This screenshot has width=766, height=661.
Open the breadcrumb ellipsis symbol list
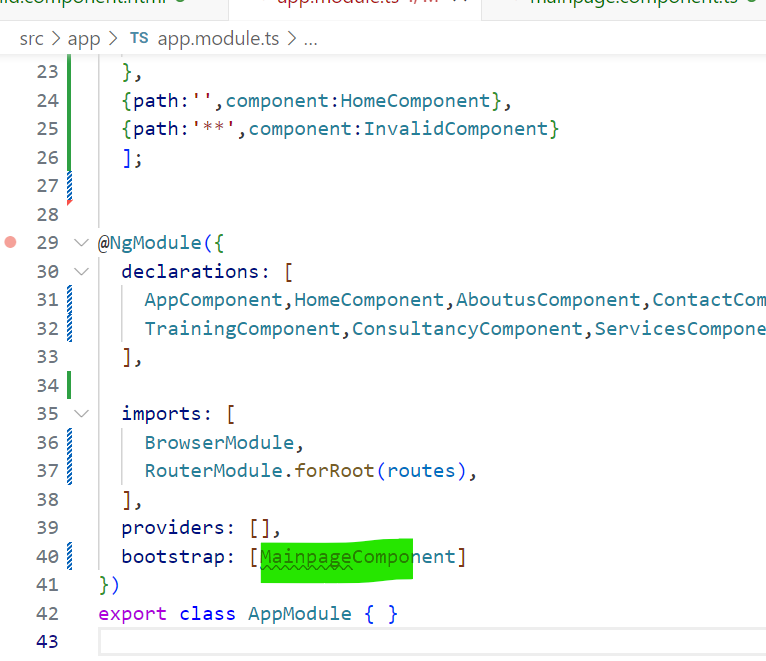point(311,39)
